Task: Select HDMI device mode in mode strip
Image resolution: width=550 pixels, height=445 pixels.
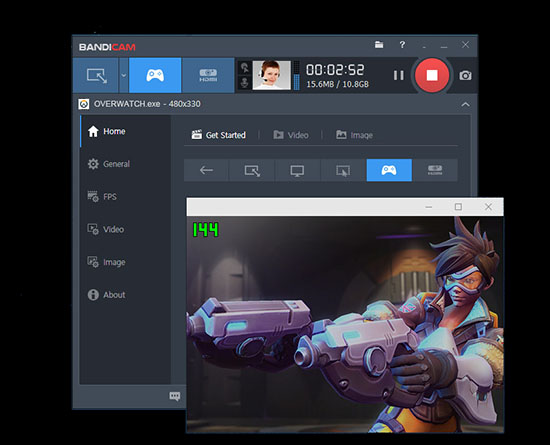Action: (435, 170)
